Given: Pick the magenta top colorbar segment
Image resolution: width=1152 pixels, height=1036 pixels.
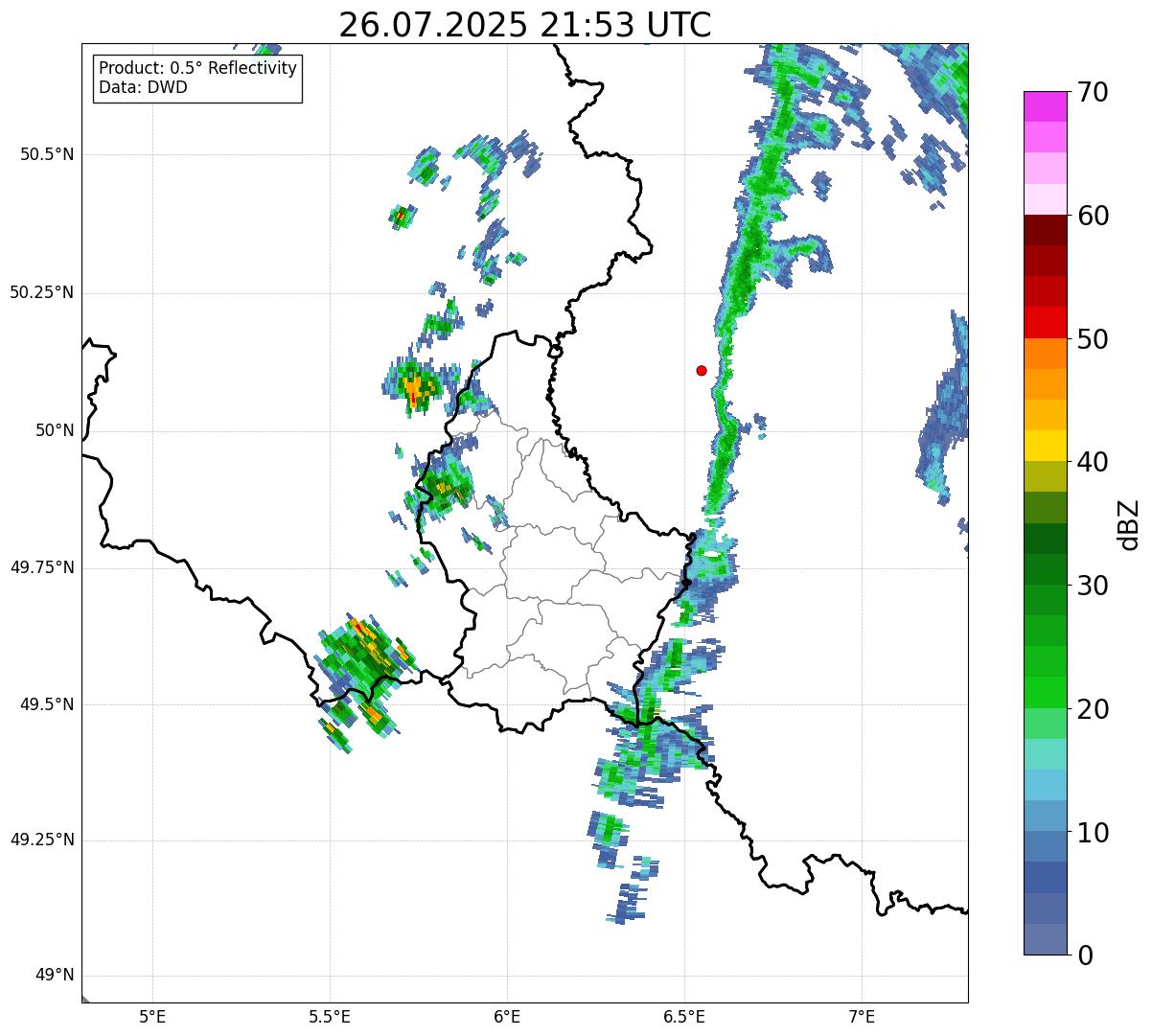Looking at the screenshot, I should pyautogui.click(x=1045, y=106).
